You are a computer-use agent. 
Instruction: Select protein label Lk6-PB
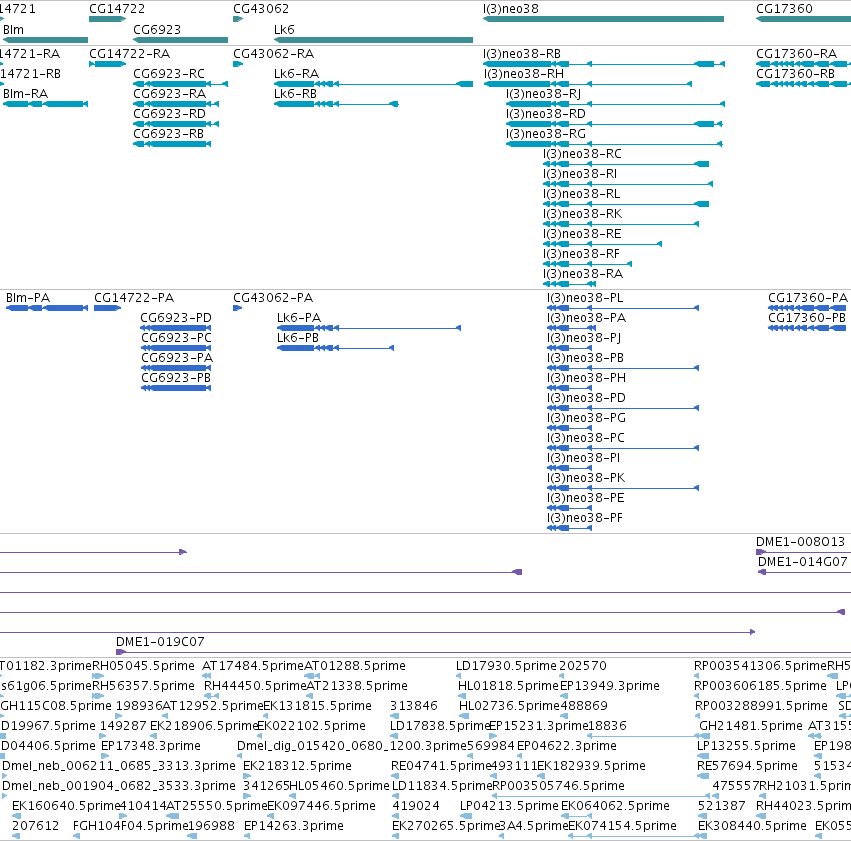298,338
